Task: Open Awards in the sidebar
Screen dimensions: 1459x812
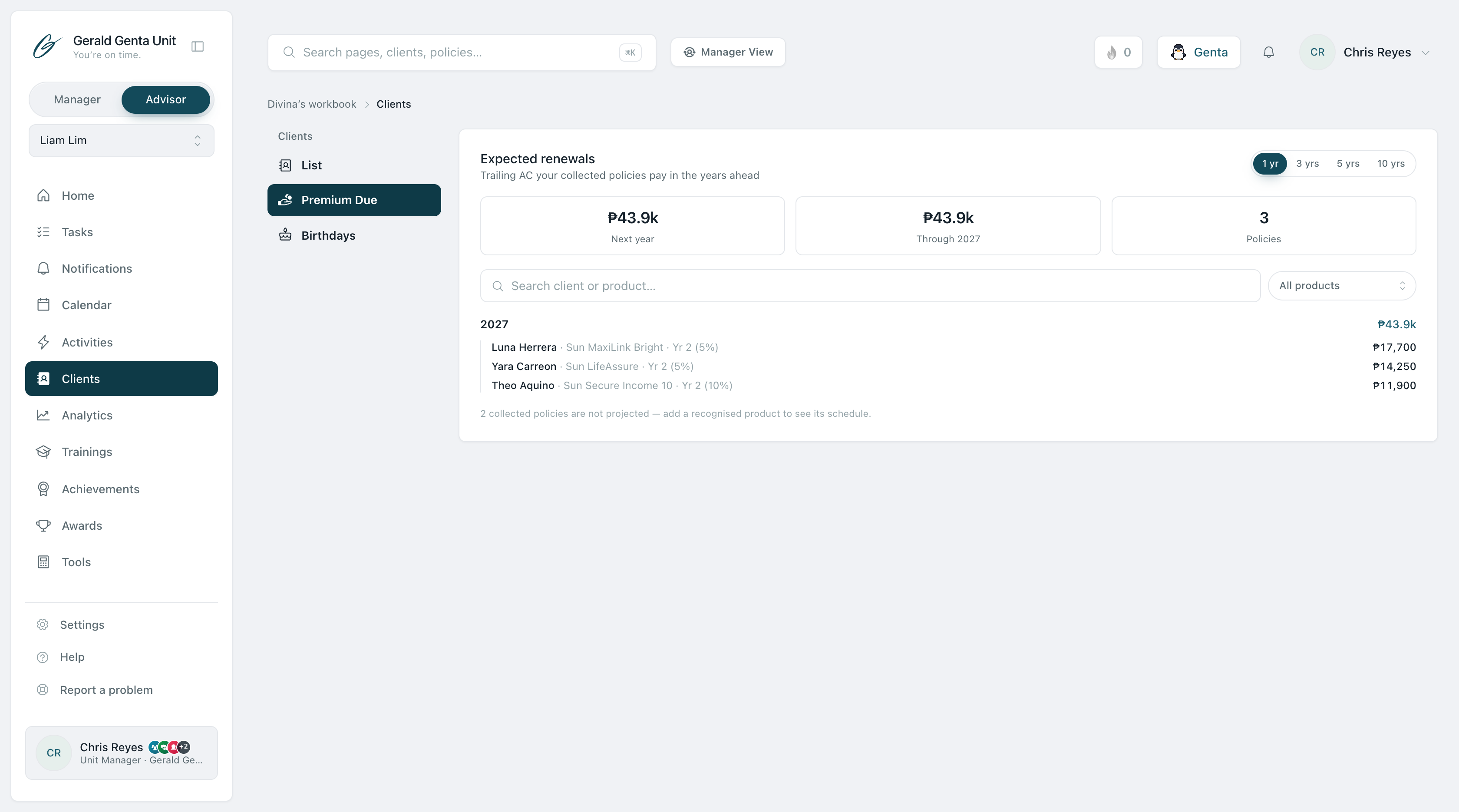Action: tap(121, 525)
